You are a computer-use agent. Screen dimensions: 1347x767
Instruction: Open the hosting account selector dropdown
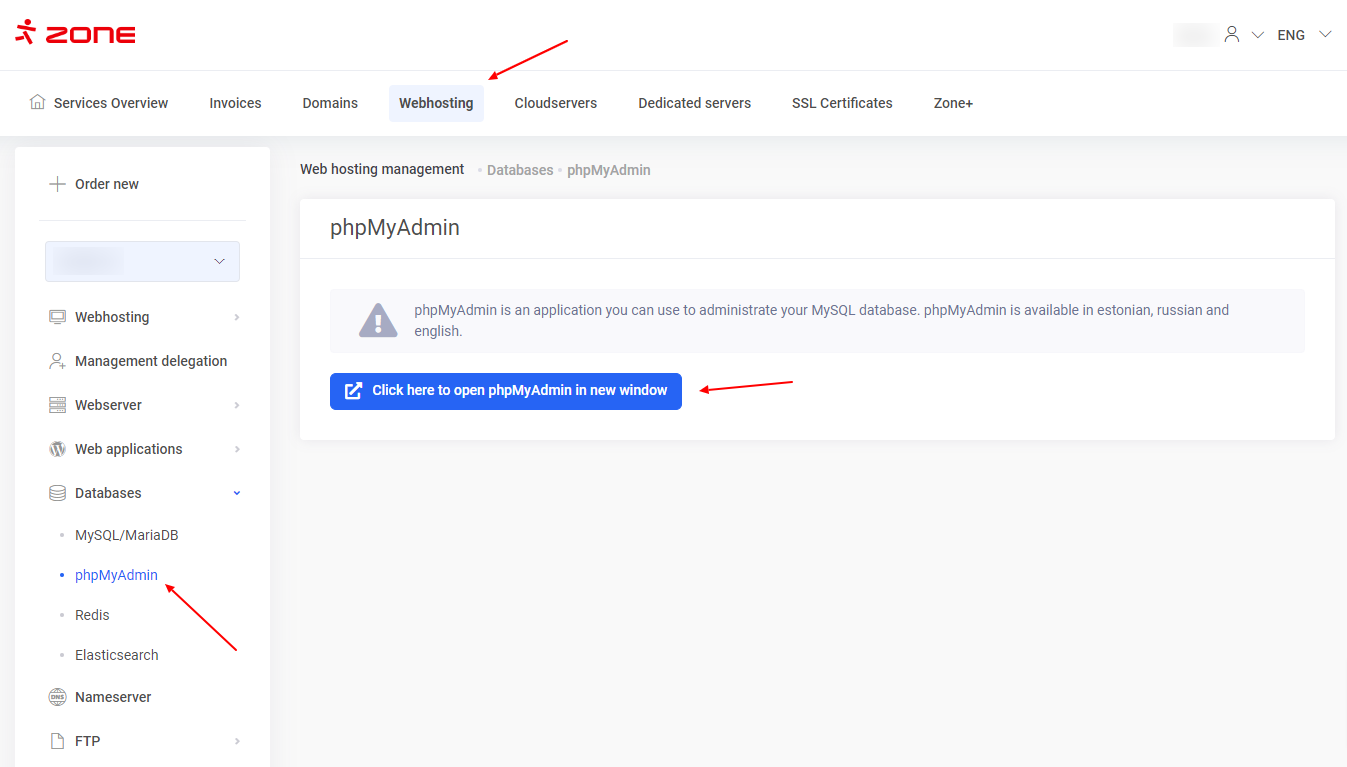[142, 261]
